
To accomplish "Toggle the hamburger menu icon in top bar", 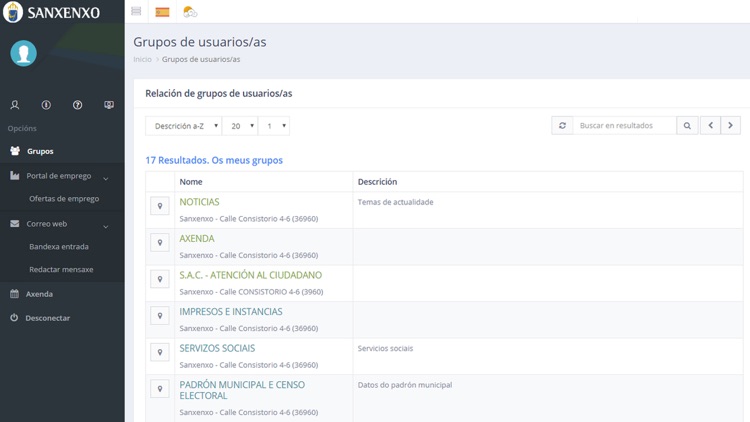I will point(136,11).
